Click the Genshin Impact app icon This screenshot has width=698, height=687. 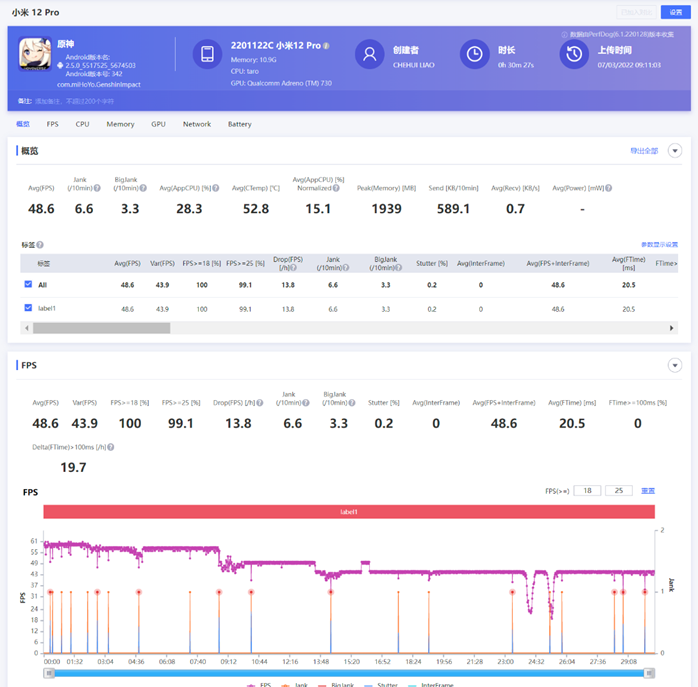(35, 54)
